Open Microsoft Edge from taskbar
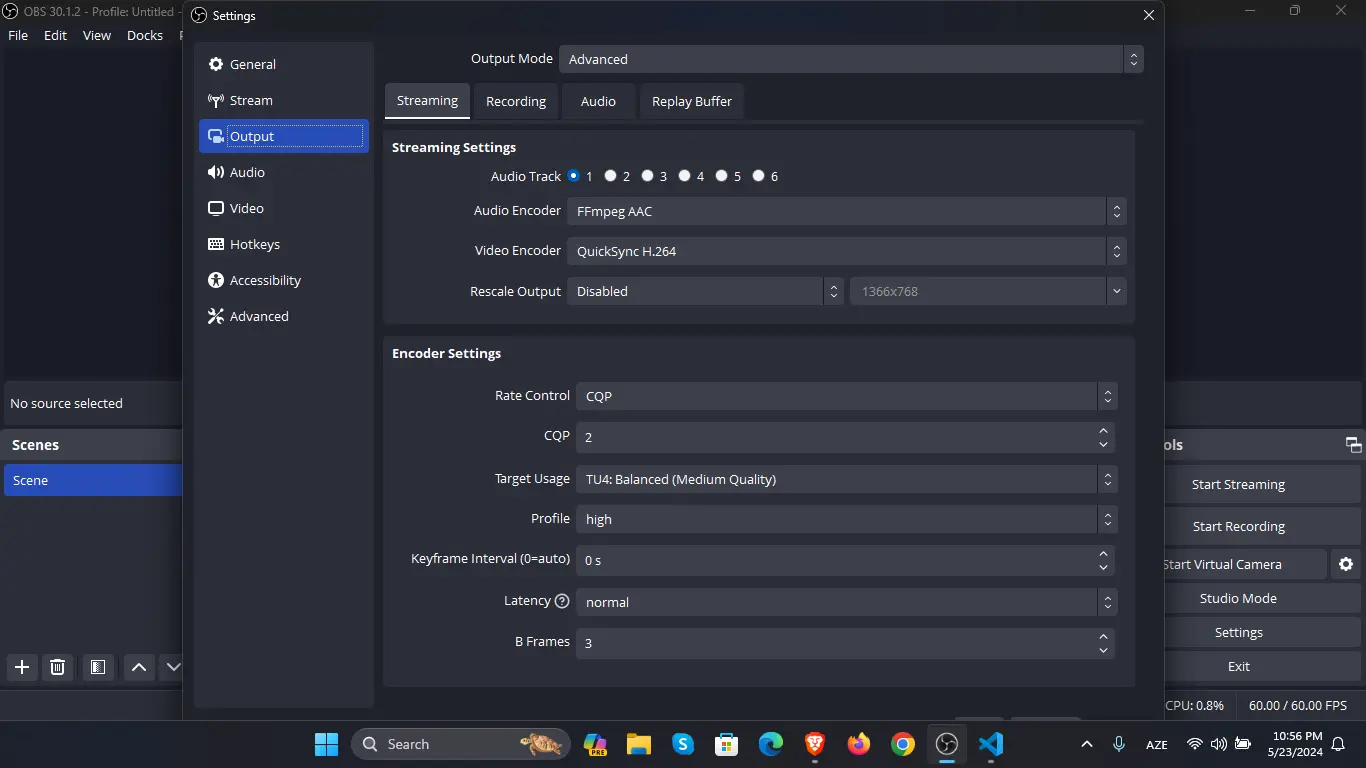 tap(771, 744)
